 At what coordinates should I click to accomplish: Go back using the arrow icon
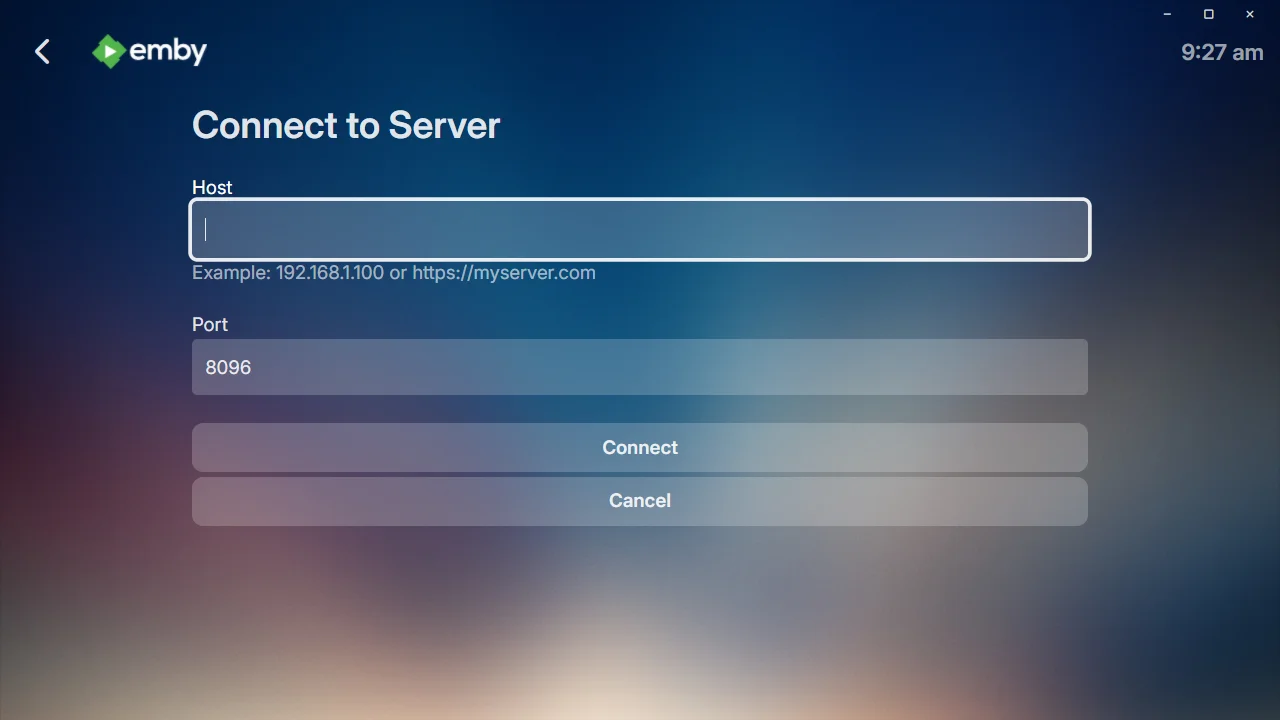click(x=42, y=52)
